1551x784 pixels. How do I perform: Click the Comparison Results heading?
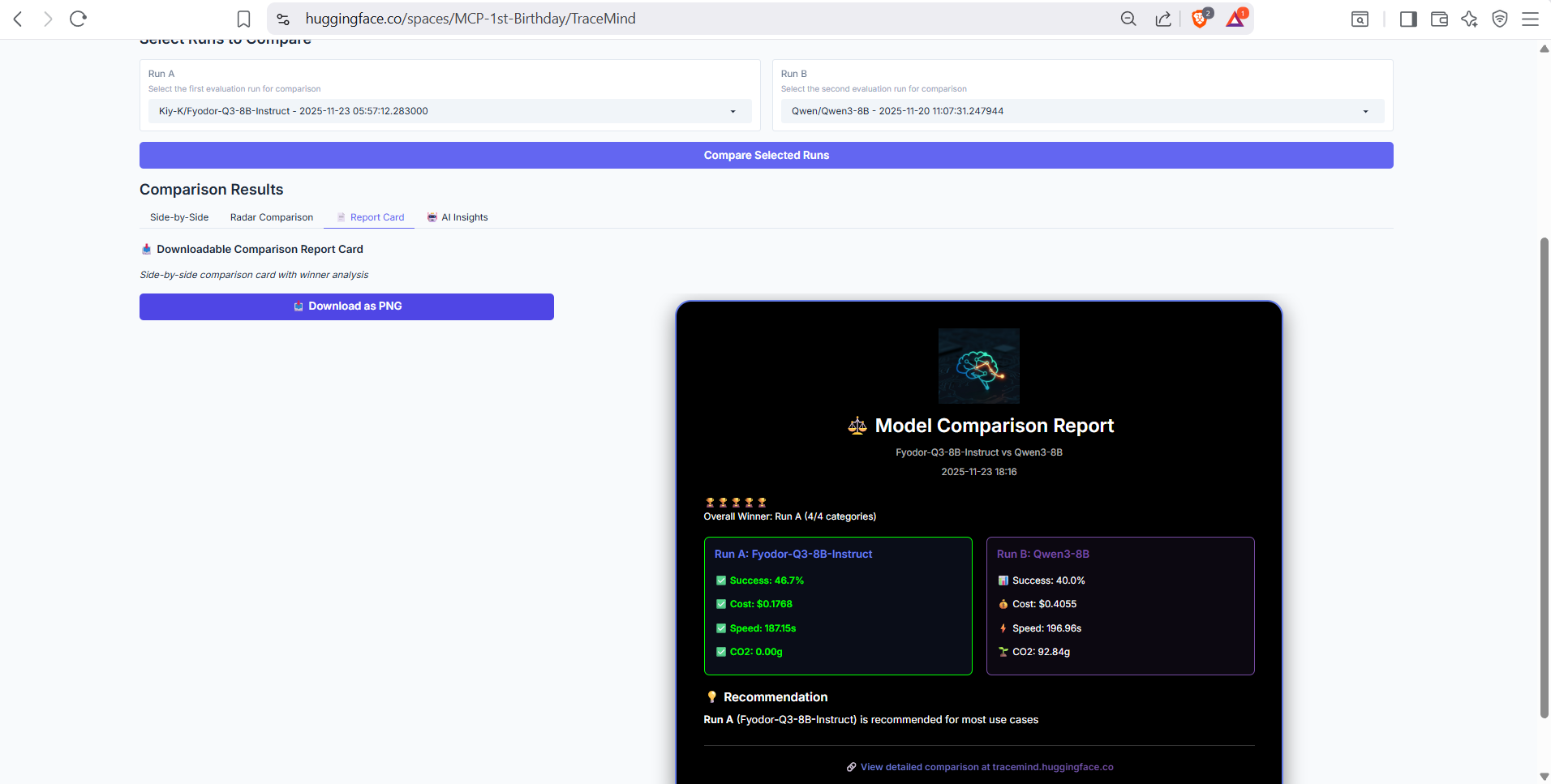(212, 190)
